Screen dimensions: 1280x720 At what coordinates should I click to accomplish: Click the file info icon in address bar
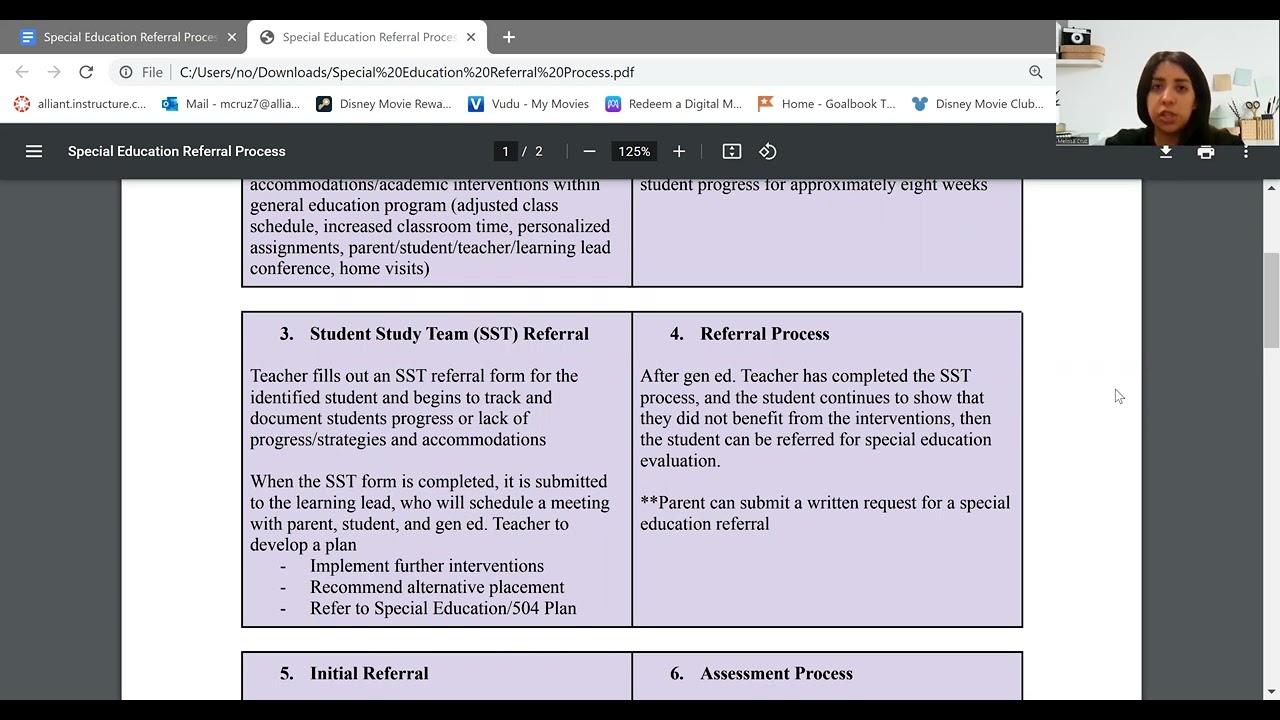[x=126, y=72]
